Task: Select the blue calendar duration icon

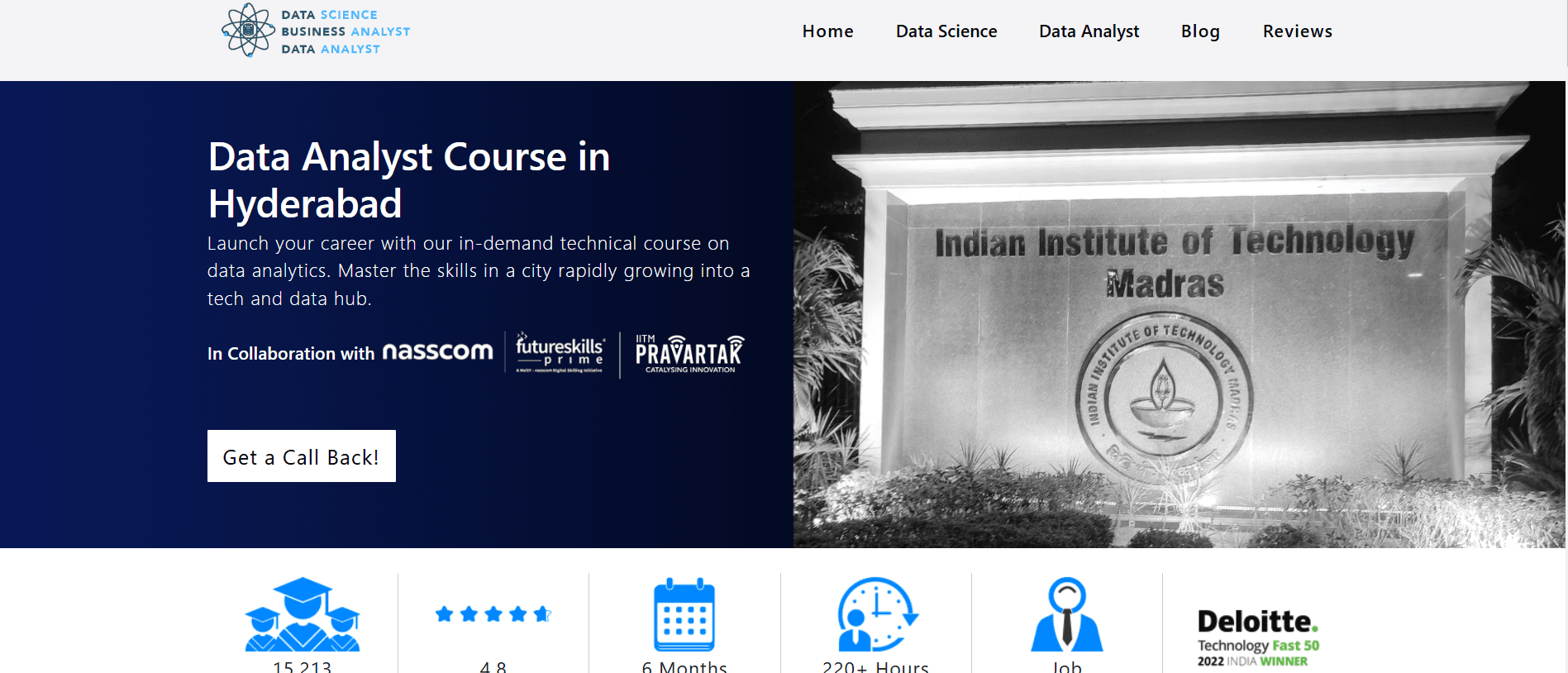Action: coord(684,614)
